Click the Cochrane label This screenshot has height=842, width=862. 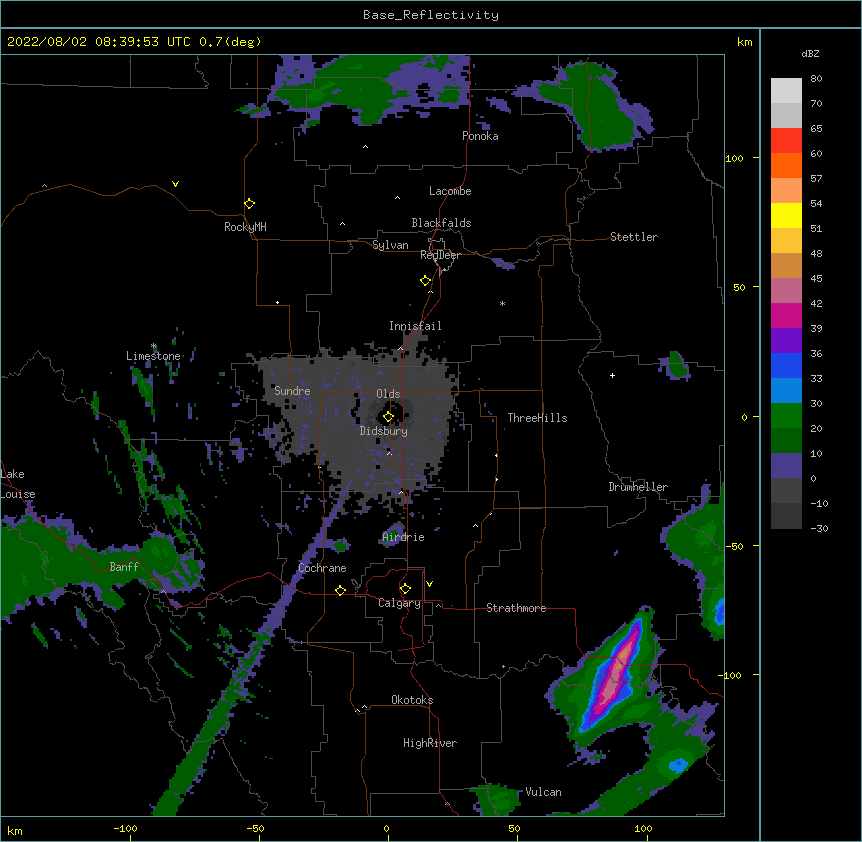pyautogui.click(x=323, y=568)
